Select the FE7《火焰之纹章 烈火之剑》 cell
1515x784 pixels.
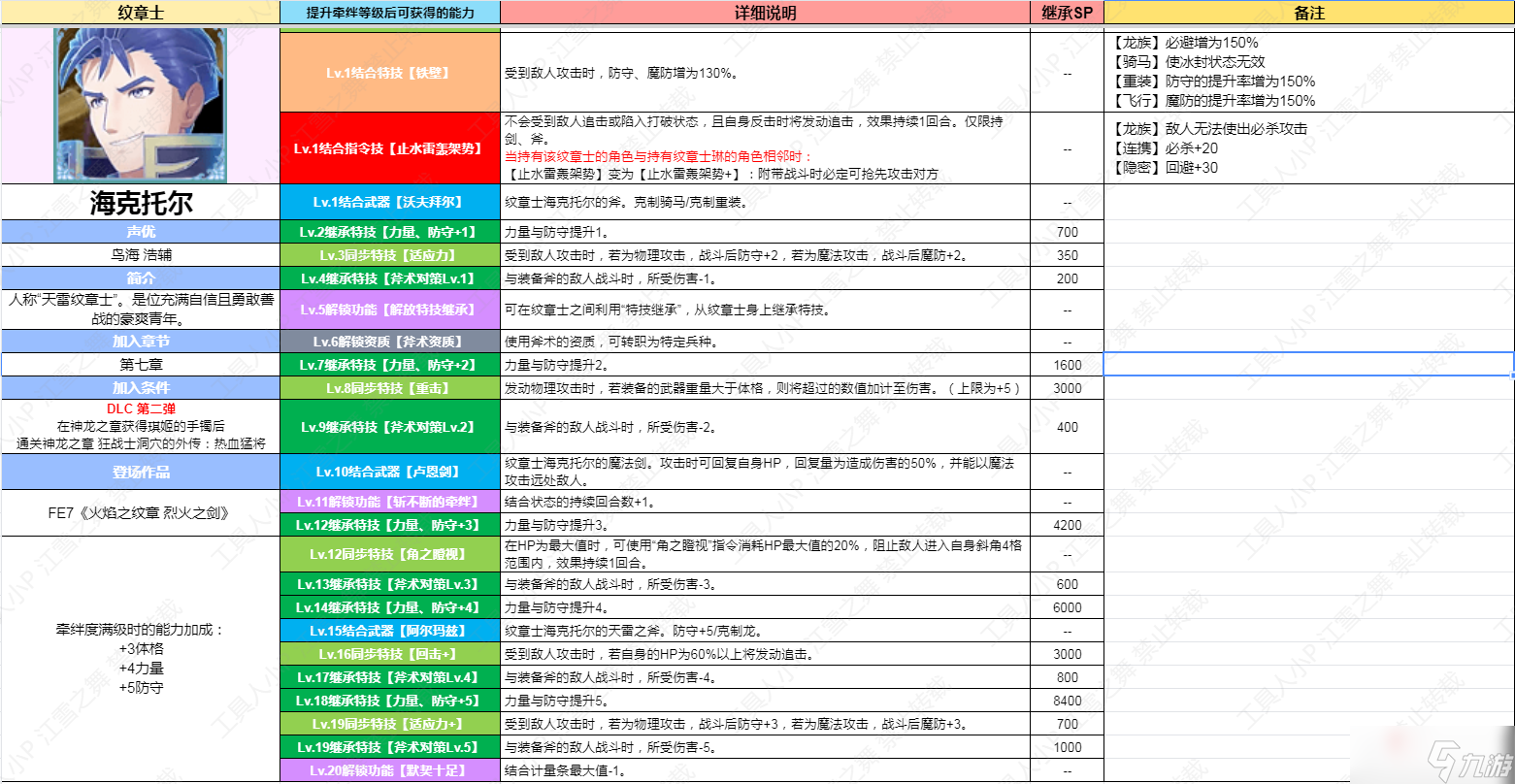pos(141,513)
